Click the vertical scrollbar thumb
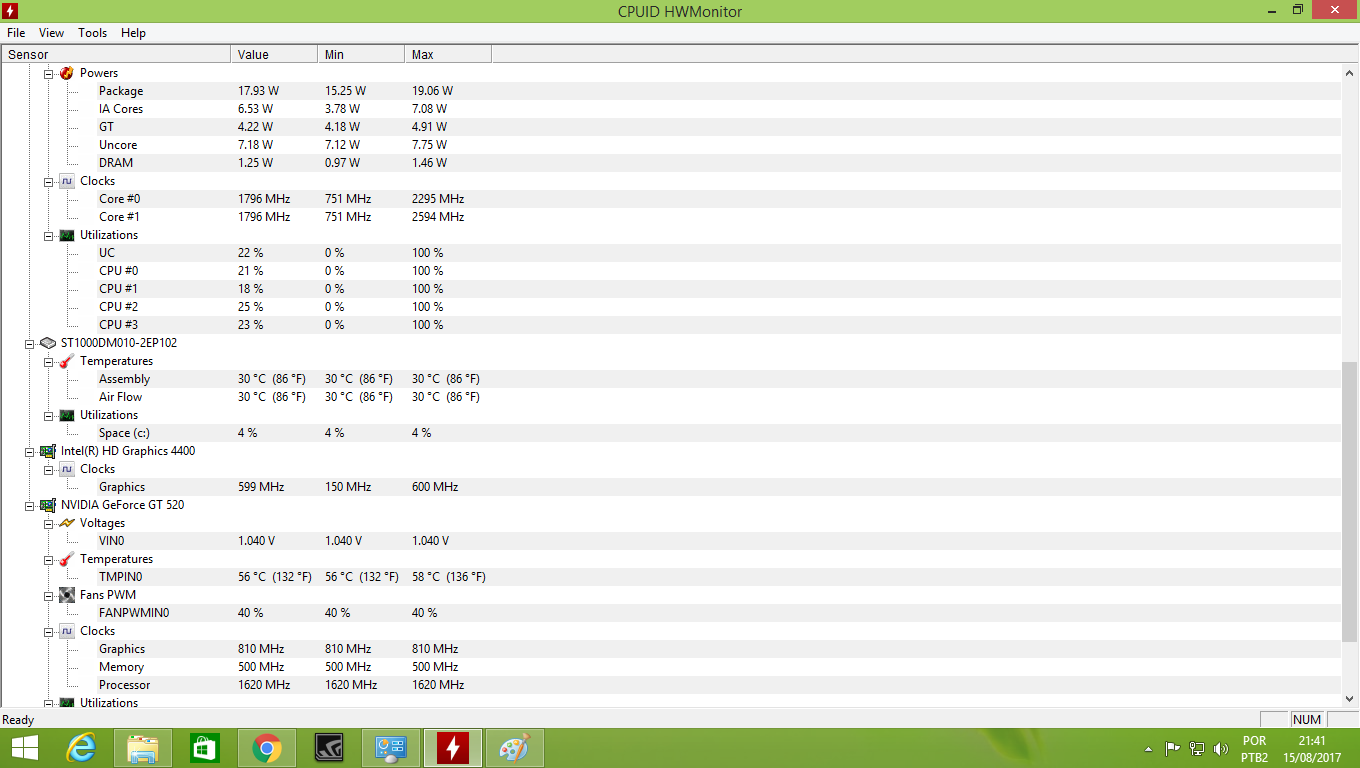Viewport: 1360px width, 768px height. 1349,501
